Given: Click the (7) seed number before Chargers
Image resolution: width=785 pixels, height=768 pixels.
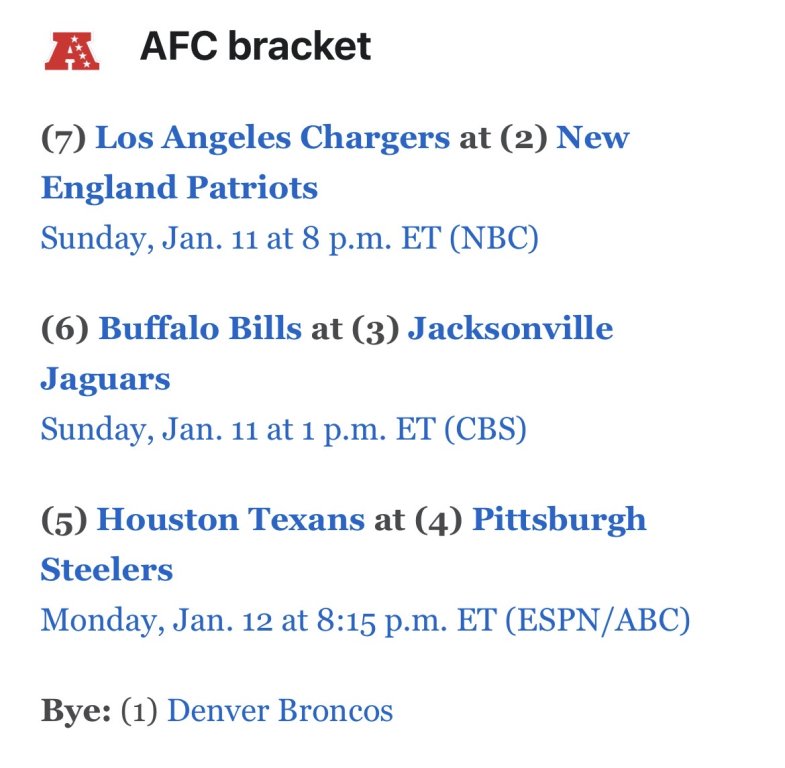Looking at the screenshot, I should click(63, 137).
